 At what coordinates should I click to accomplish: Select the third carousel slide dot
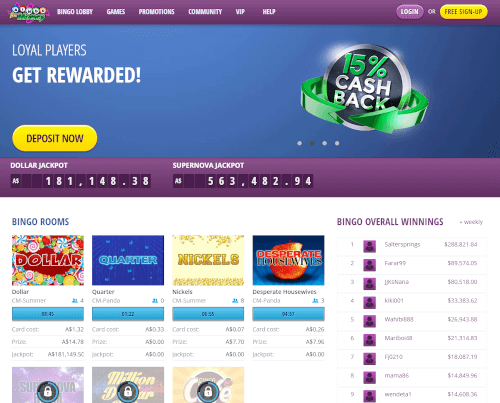324,143
